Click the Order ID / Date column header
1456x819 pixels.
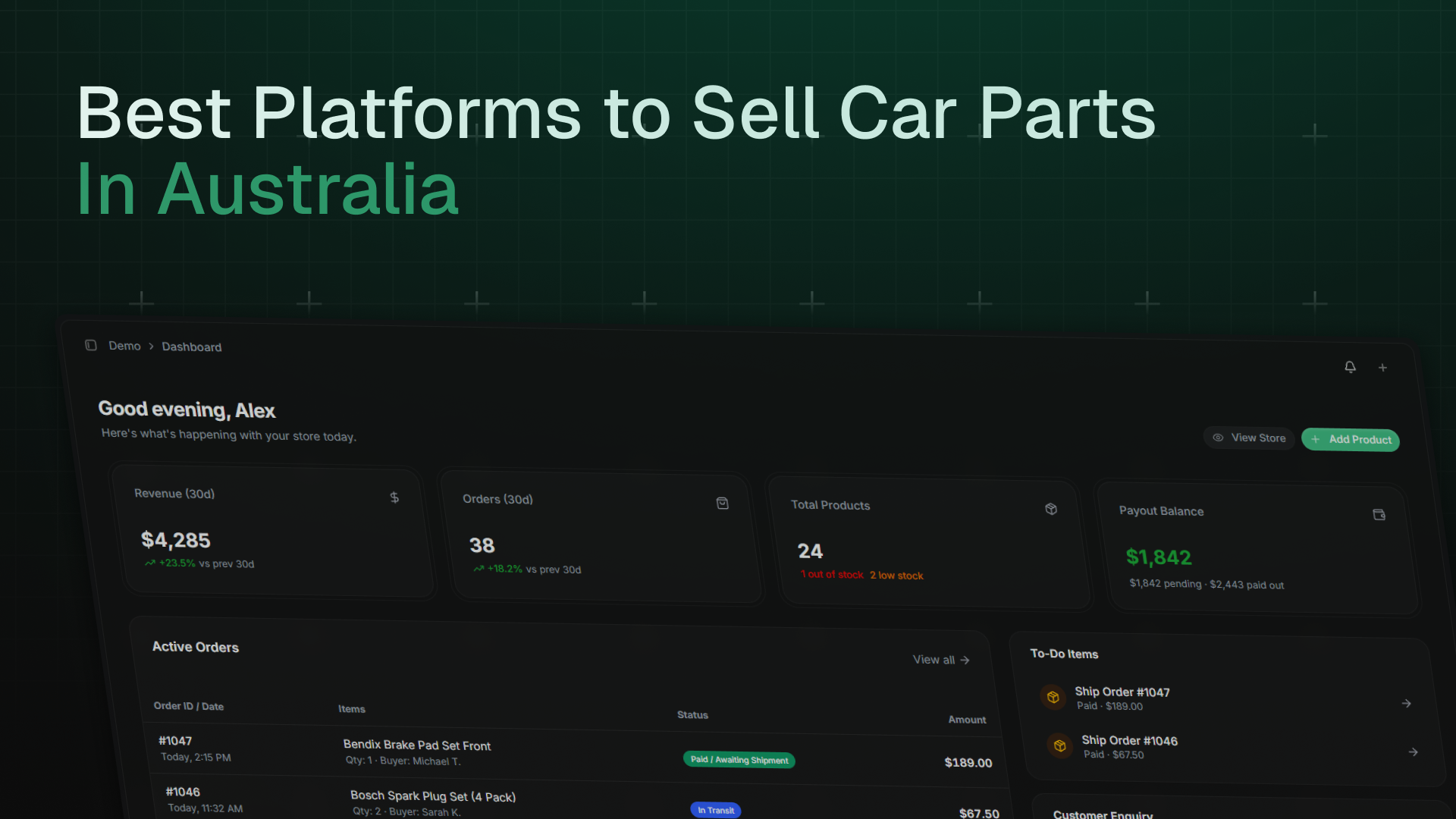(189, 706)
